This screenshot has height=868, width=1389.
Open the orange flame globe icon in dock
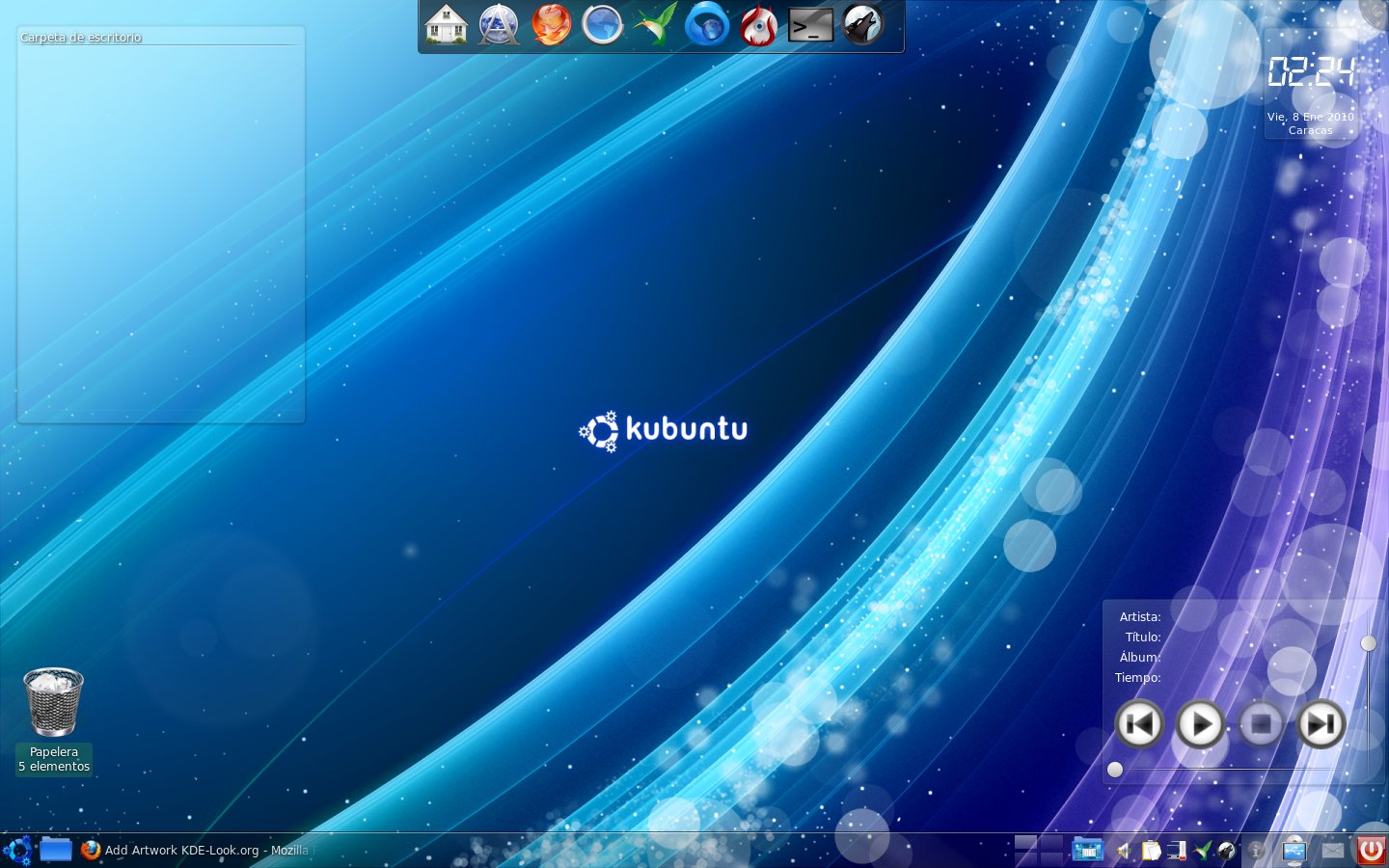[x=551, y=24]
